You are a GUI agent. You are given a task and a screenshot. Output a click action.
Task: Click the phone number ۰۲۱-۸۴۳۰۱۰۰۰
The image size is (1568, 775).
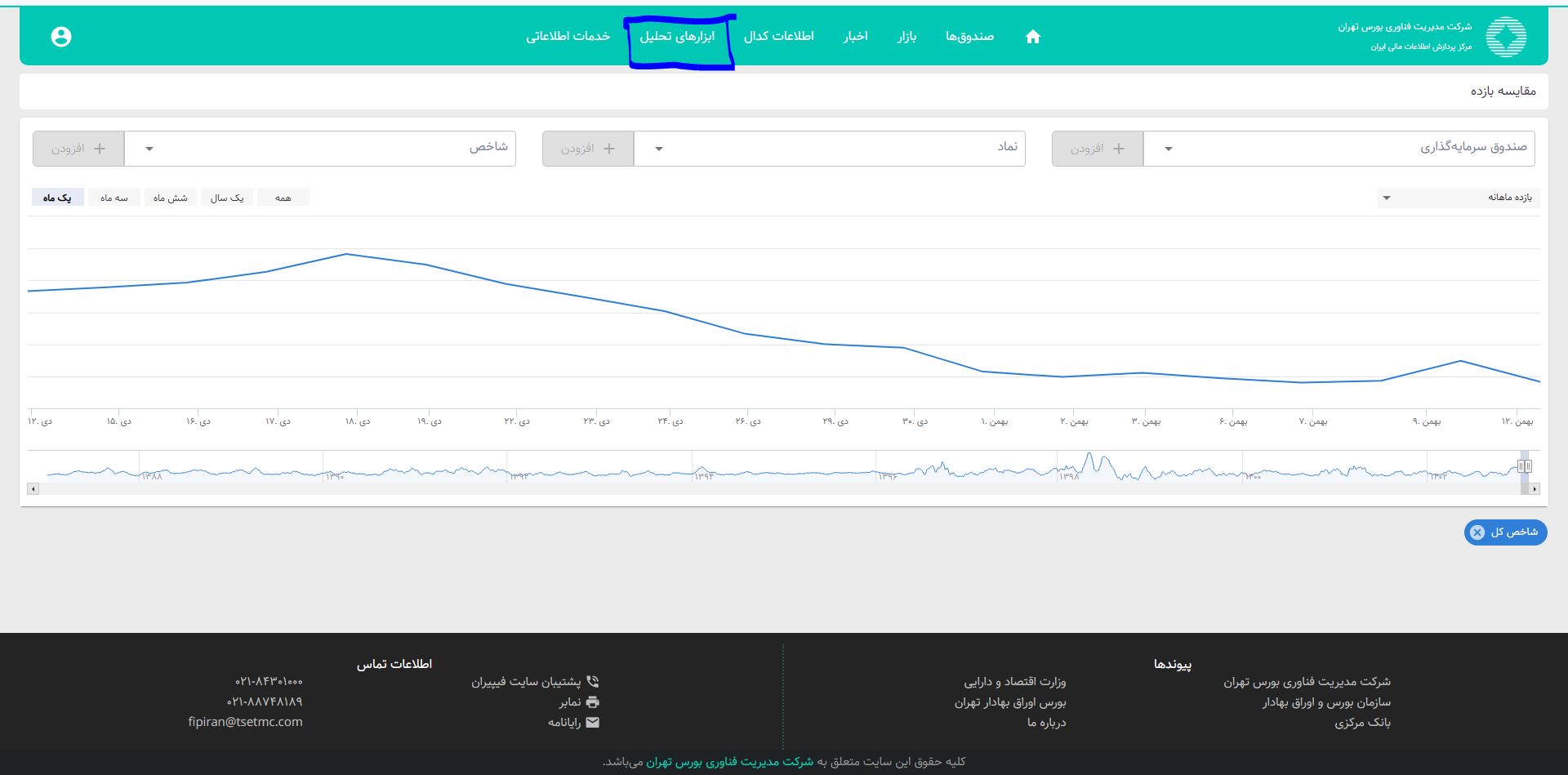(x=269, y=681)
